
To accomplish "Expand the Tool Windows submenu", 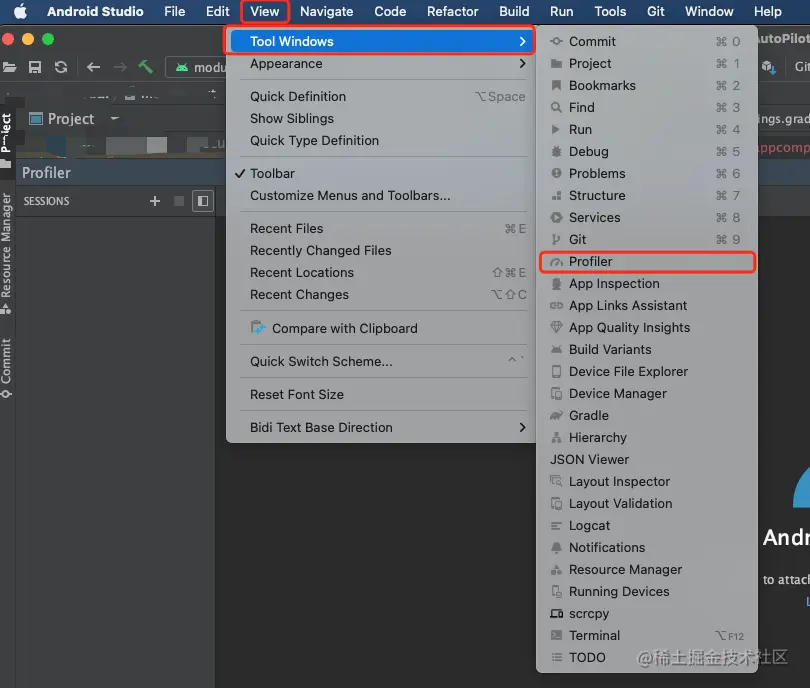I will (381, 41).
